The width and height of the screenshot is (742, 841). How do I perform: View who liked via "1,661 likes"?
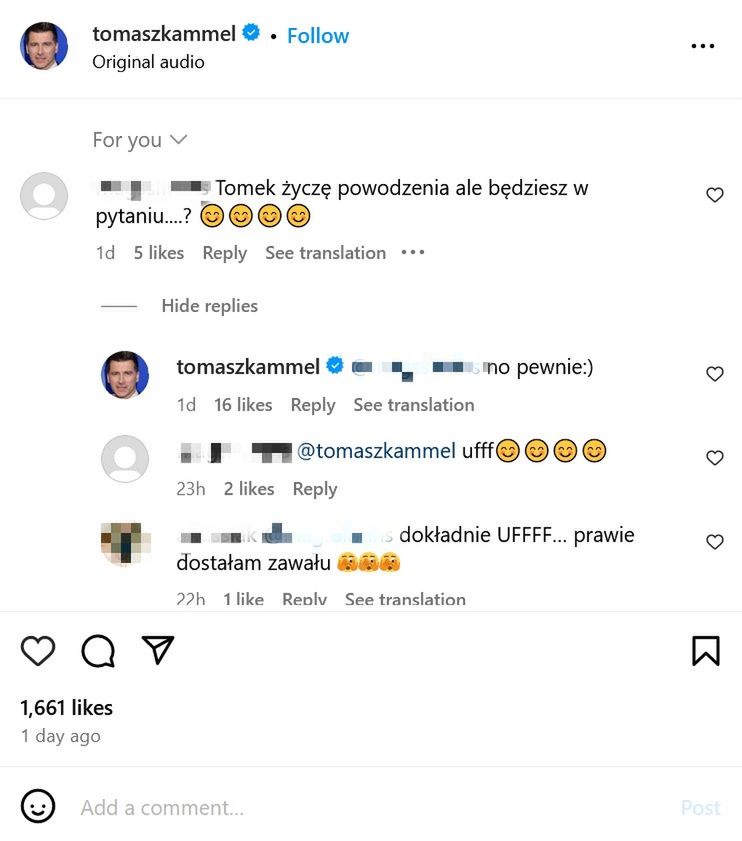pyautogui.click(x=66, y=708)
